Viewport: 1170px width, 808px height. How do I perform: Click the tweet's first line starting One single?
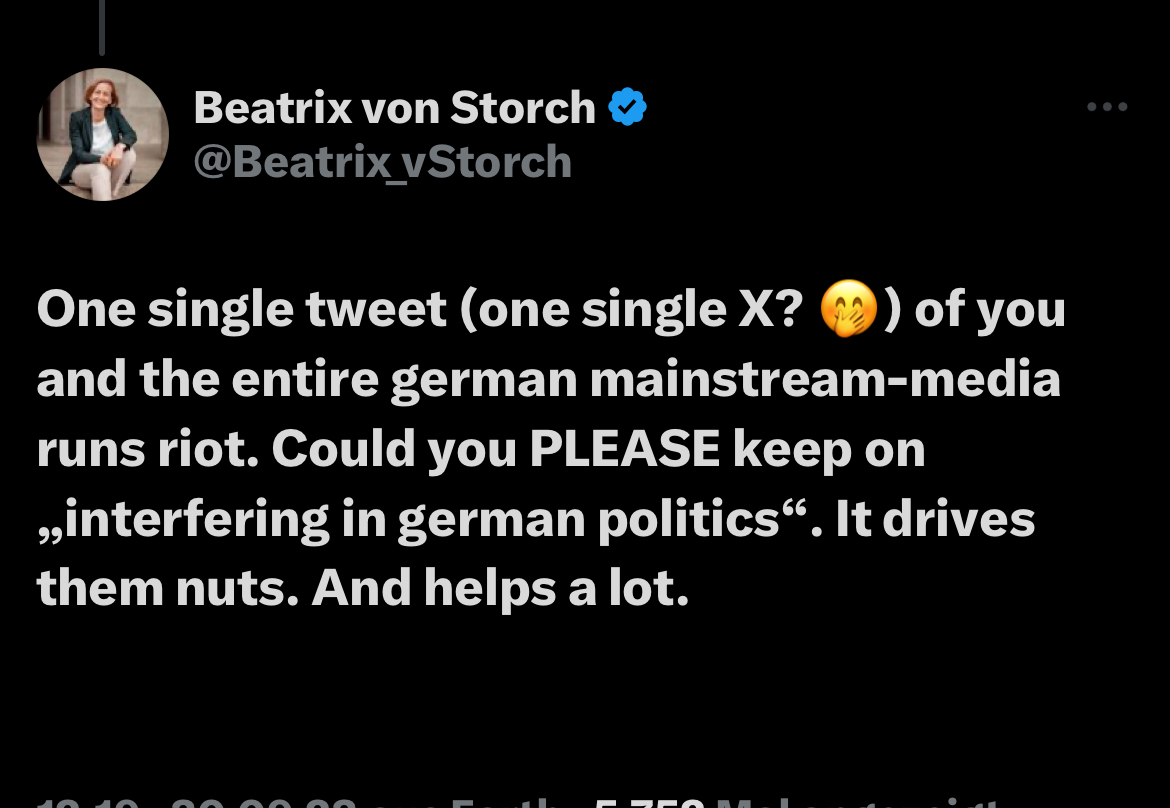[x=551, y=309]
